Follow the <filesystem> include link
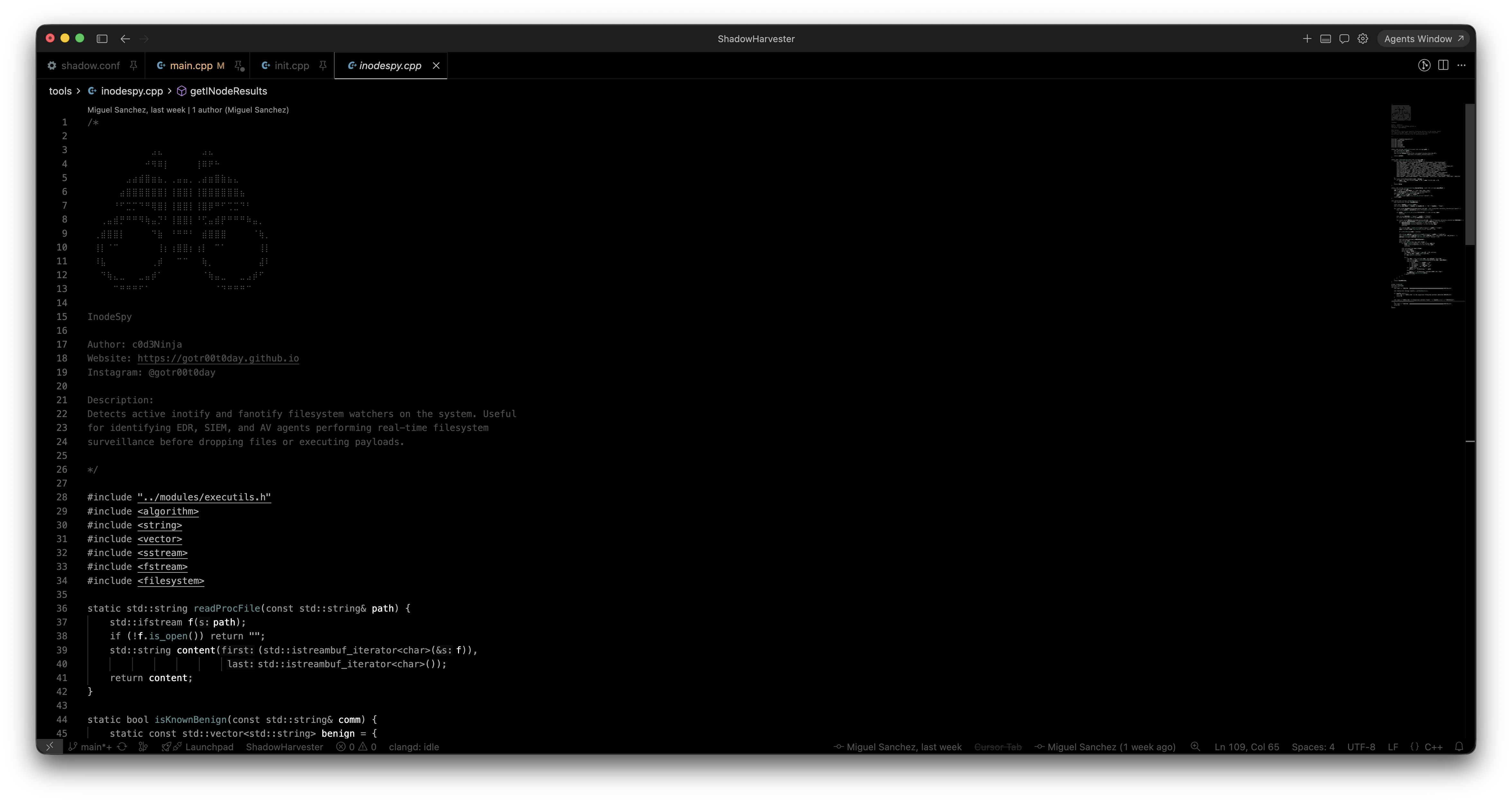Screen dimensions: 1512x802 point(171,581)
